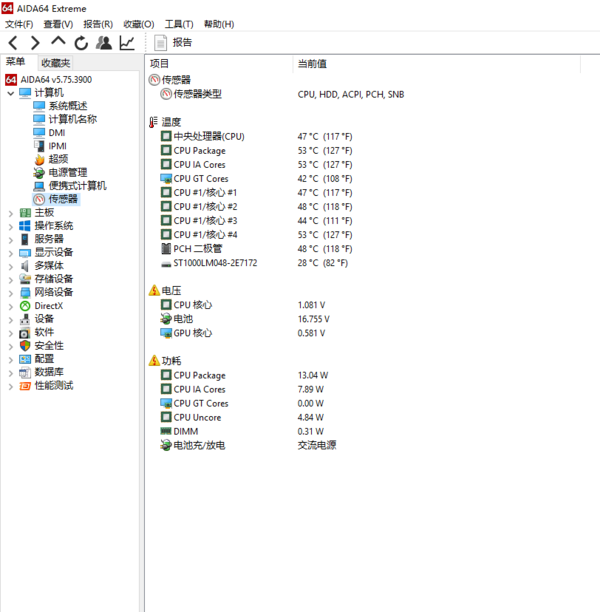600x612 pixels.
Task: Click the DirectX Xbox logo icon
Action: click(25, 306)
